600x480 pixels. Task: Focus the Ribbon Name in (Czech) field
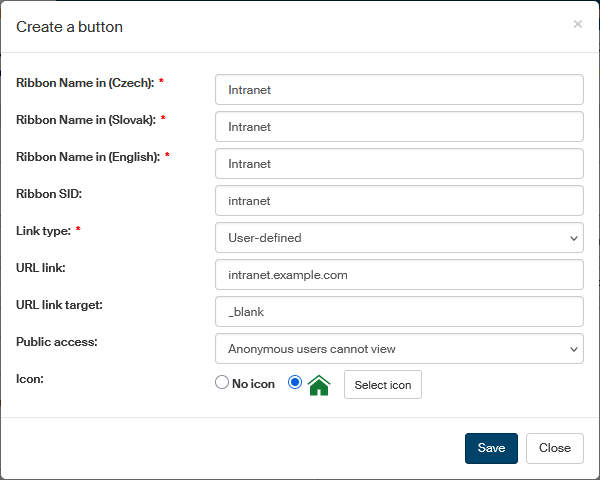(x=399, y=90)
